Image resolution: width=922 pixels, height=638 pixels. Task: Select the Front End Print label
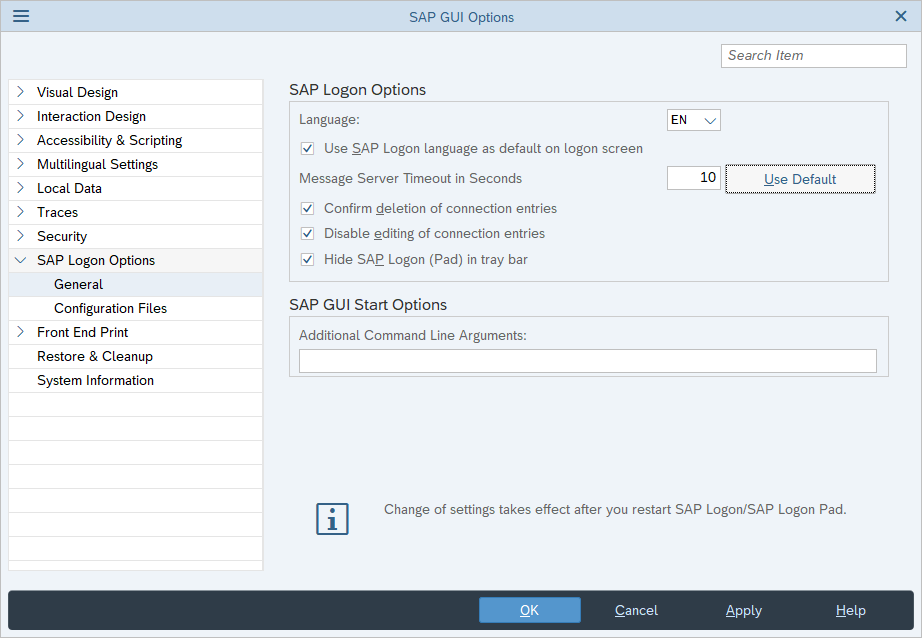[82, 332]
